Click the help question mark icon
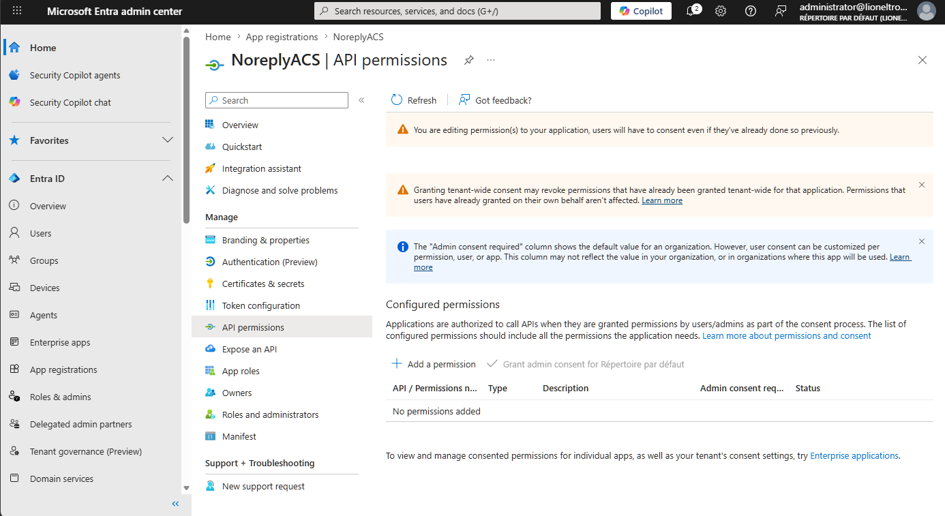 click(750, 11)
